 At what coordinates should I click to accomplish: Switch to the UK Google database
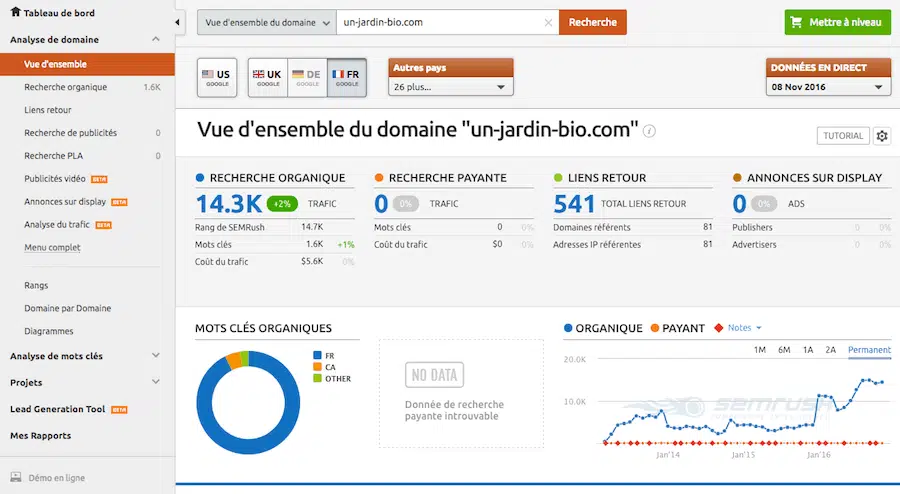[x=267, y=77]
